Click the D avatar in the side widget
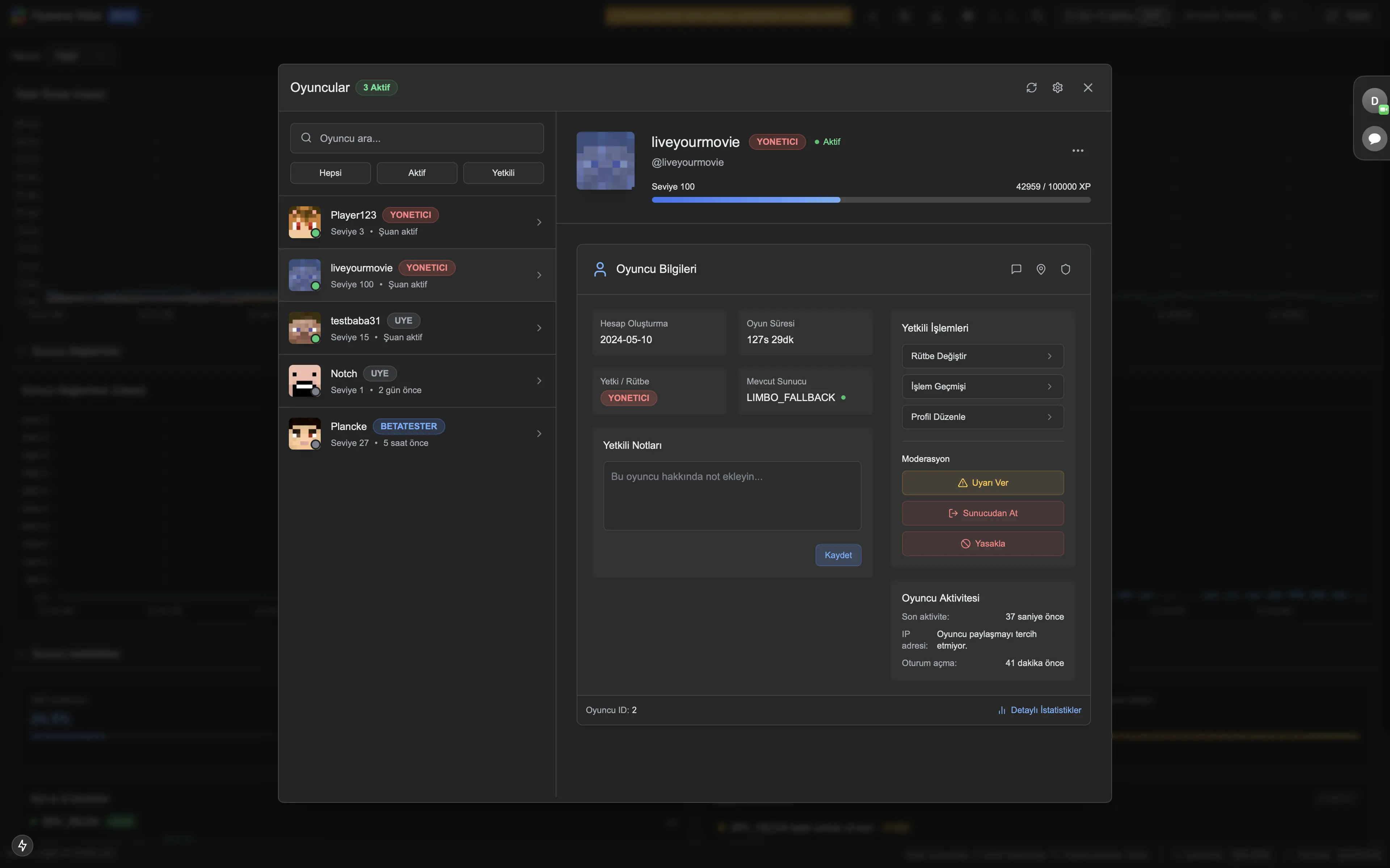1390x868 pixels. (x=1374, y=101)
